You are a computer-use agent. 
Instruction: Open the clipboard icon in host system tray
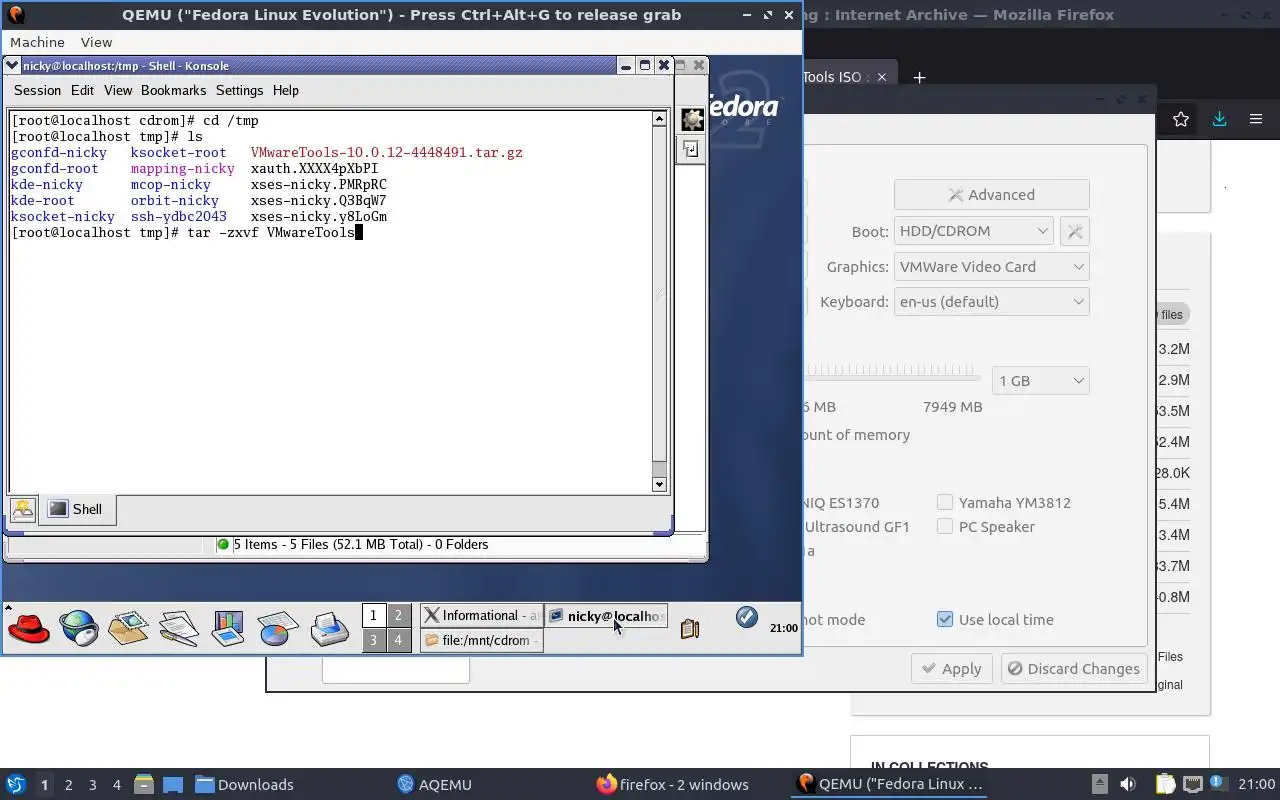pos(1165,784)
